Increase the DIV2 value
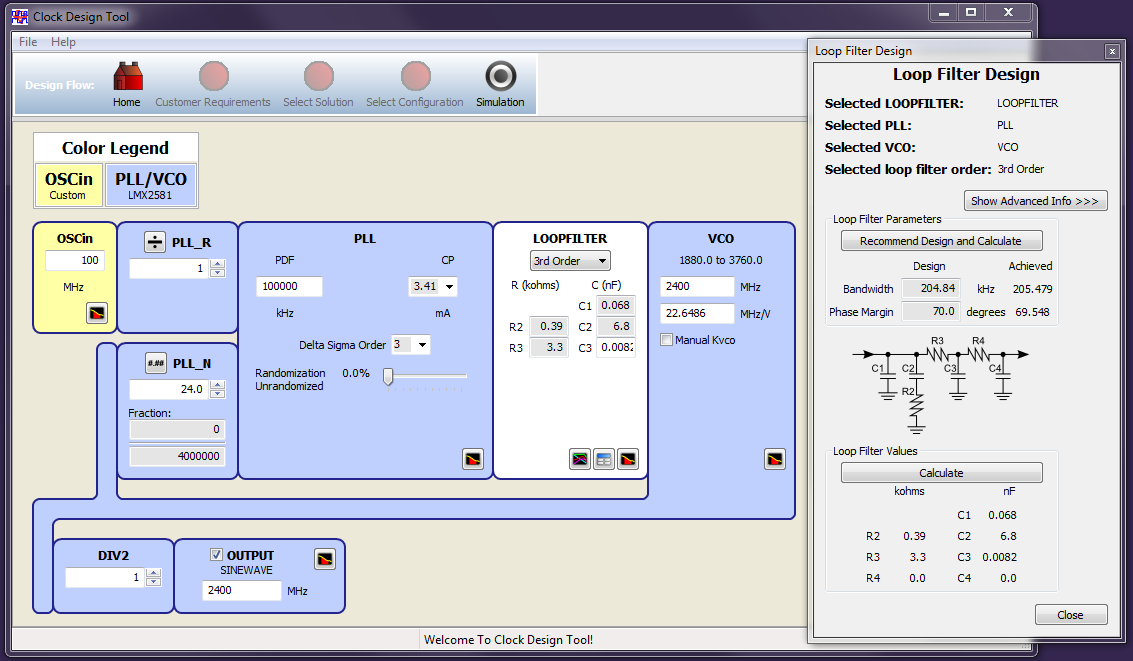This screenshot has height=661, width=1133. click(153, 573)
